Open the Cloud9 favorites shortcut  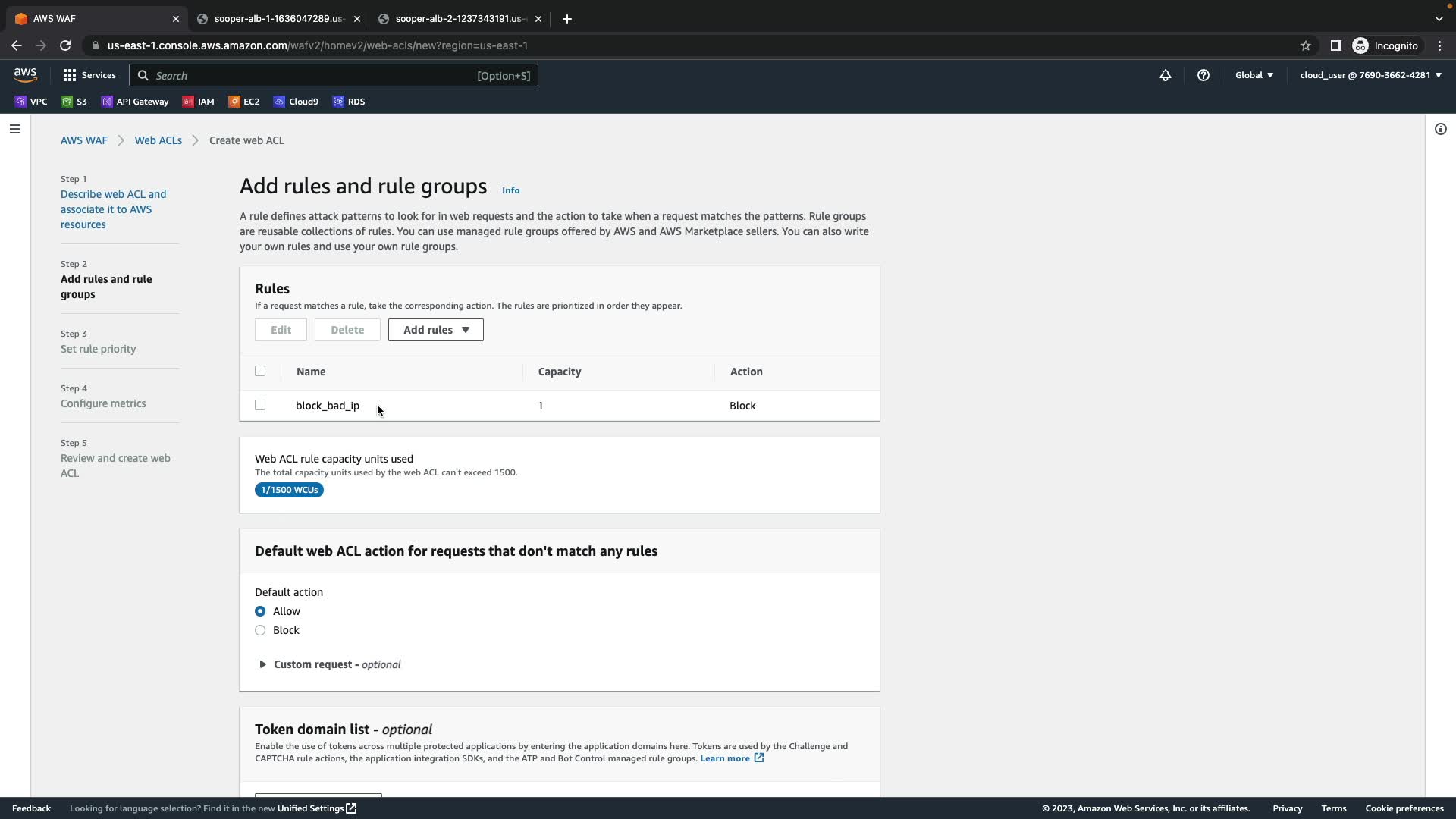click(296, 102)
